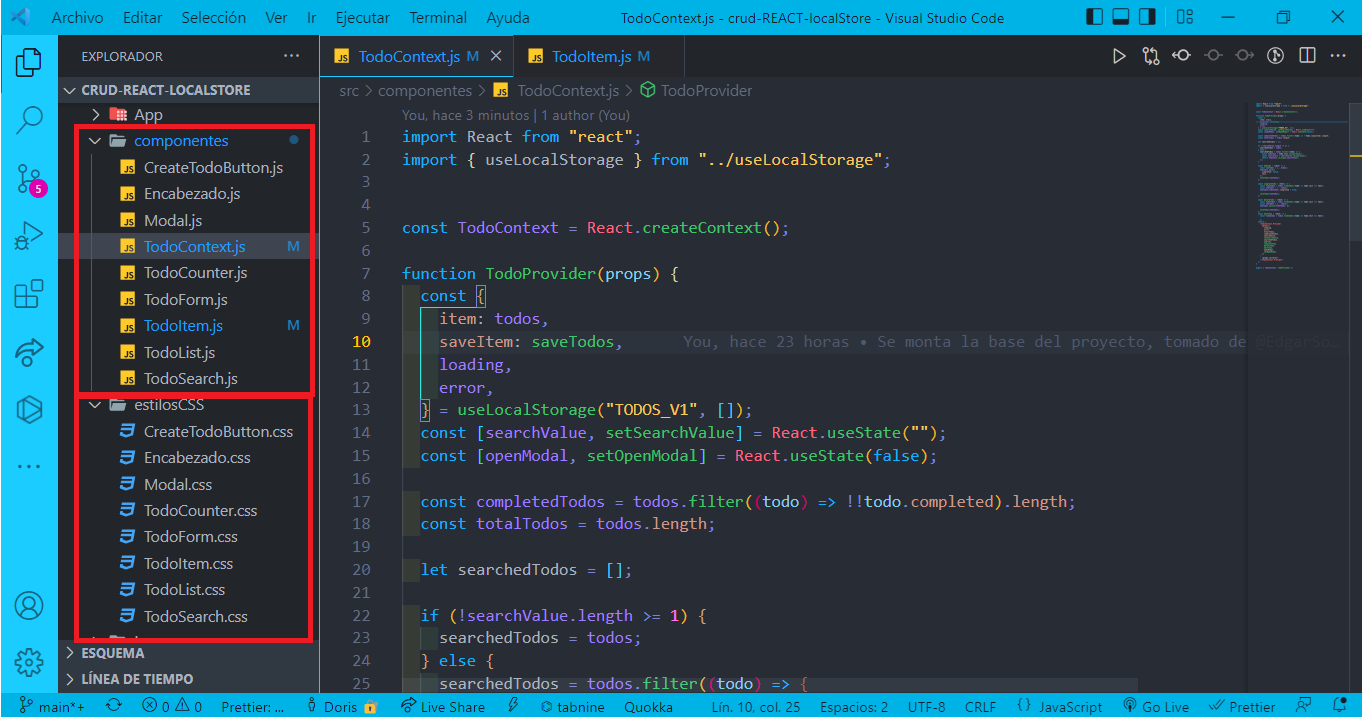Run the TodoContext.js file with the play icon
Viewport: 1363px width, 717px height.
(x=1119, y=55)
